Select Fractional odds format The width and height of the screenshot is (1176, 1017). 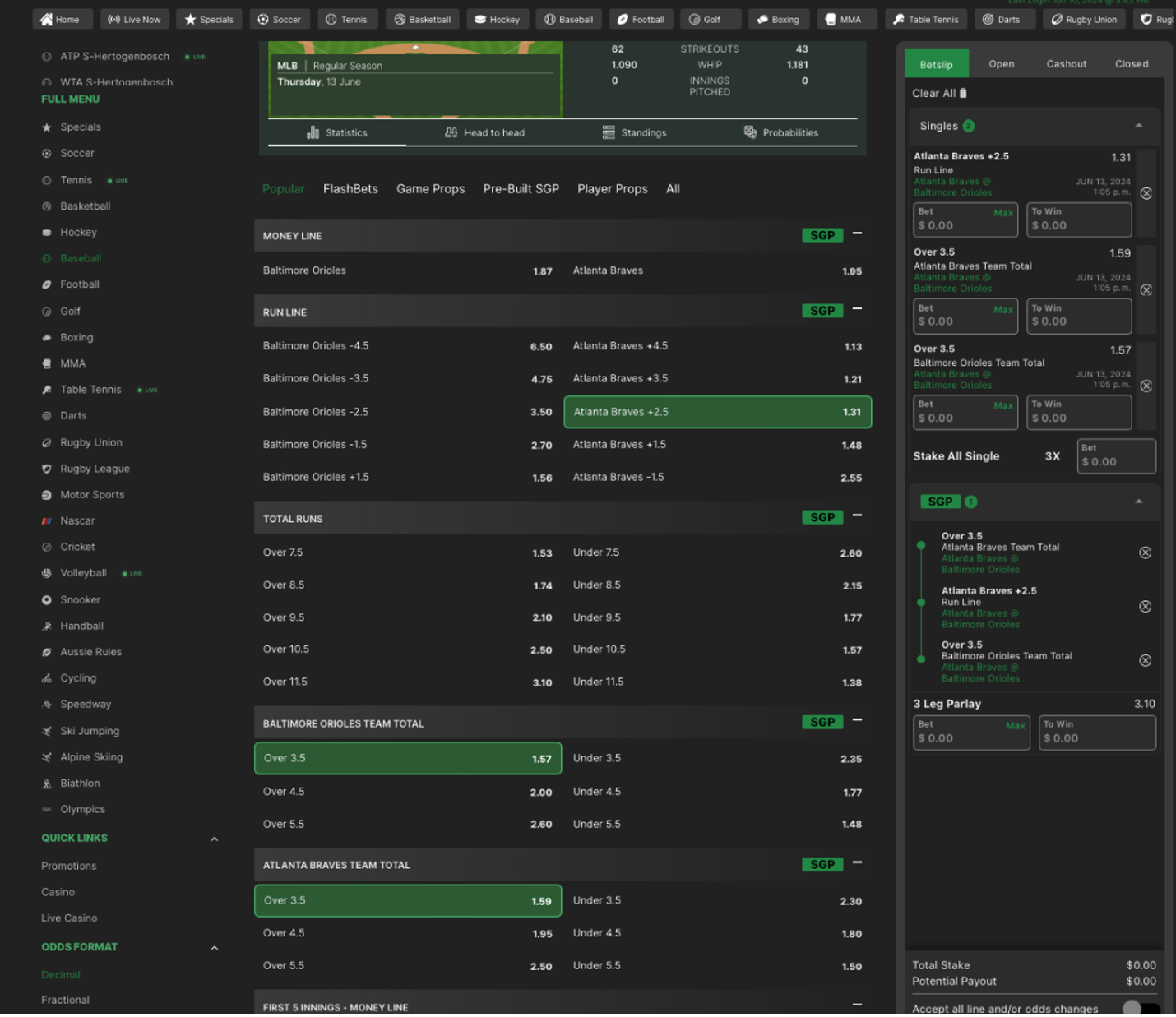point(66,1001)
